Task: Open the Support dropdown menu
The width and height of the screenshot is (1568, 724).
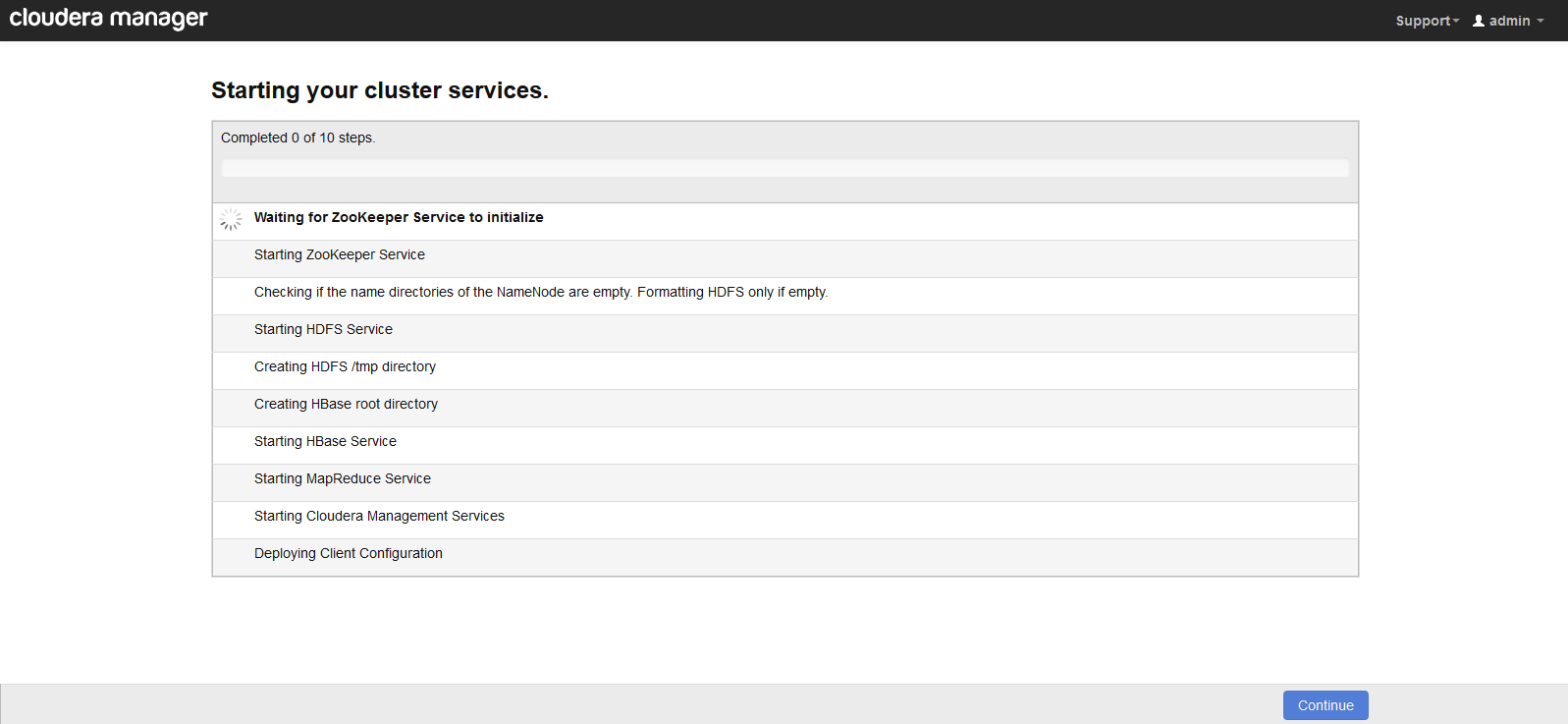Action: (x=1428, y=21)
